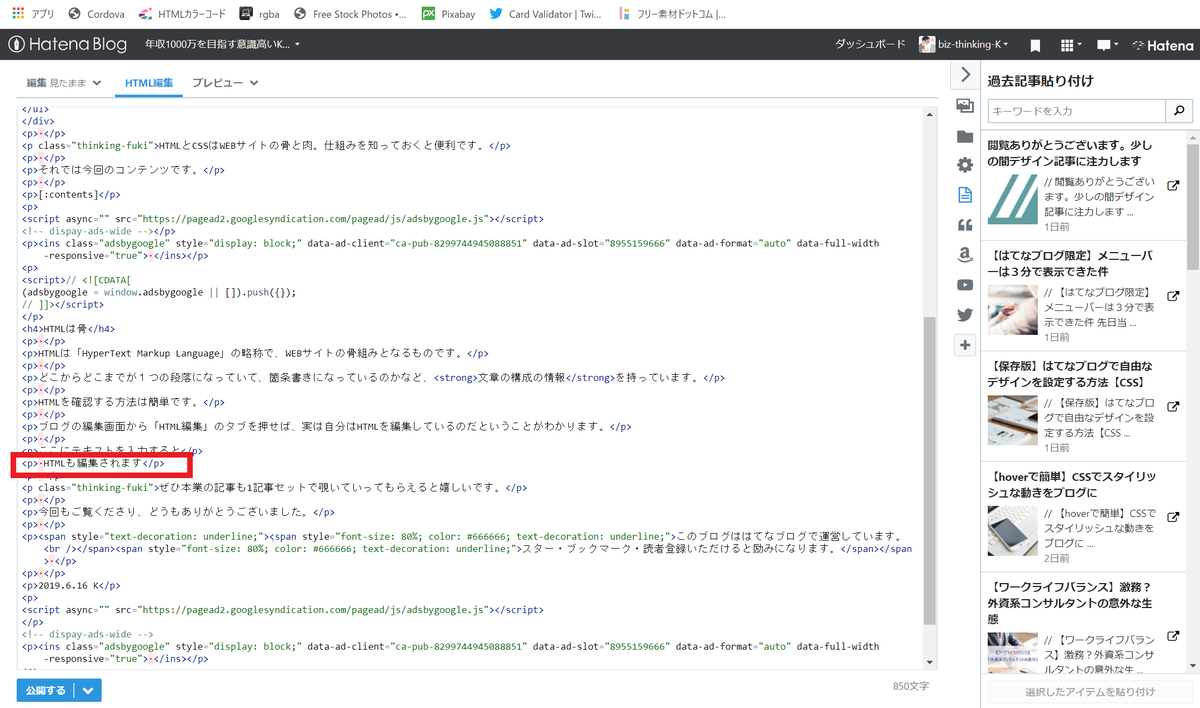Collapse the sidebar with the chevron arrow
1200x708 pixels.
pyautogui.click(x=965, y=74)
